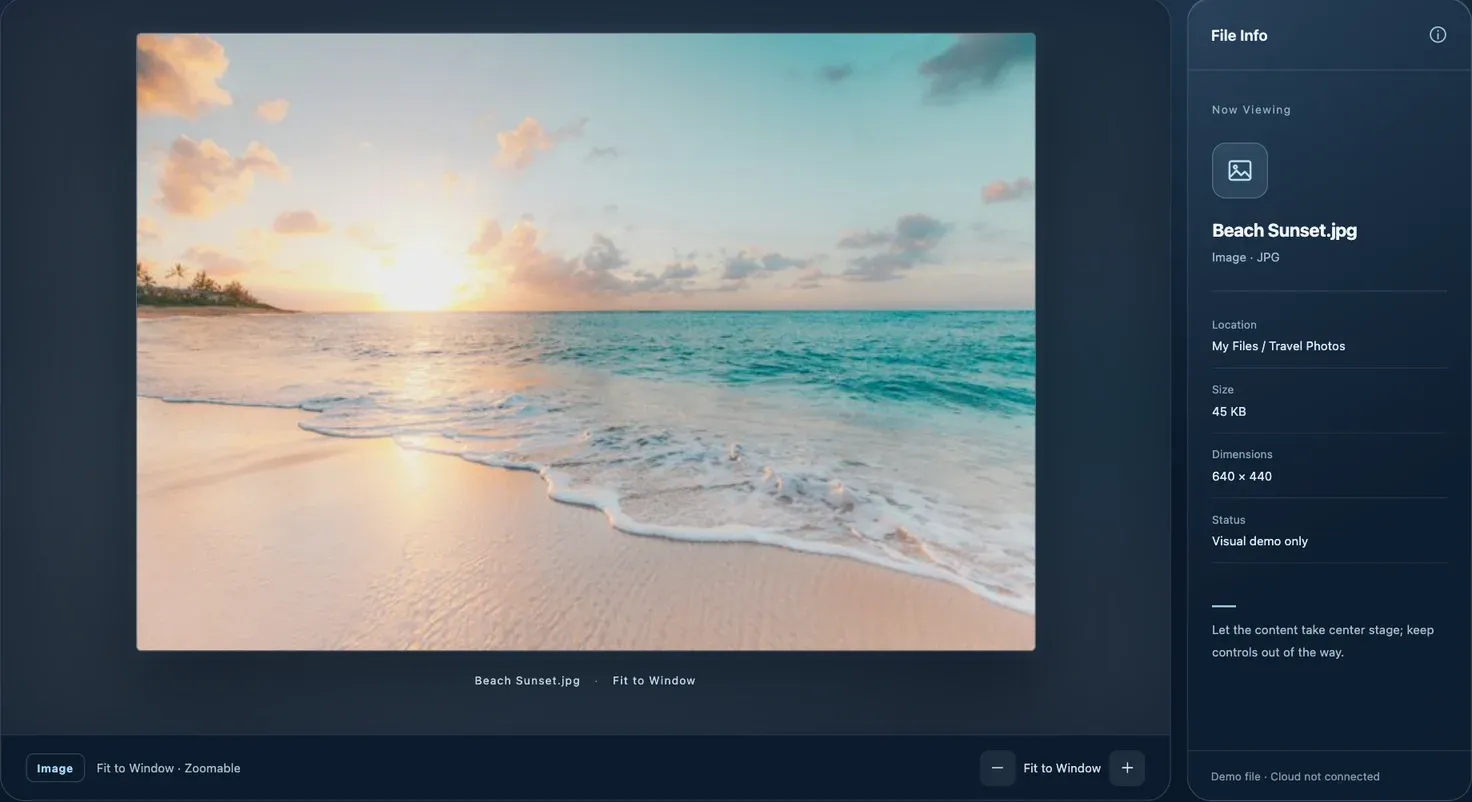Zoom in with the plus button
The image size is (1472, 802).
pyautogui.click(x=1127, y=768)
